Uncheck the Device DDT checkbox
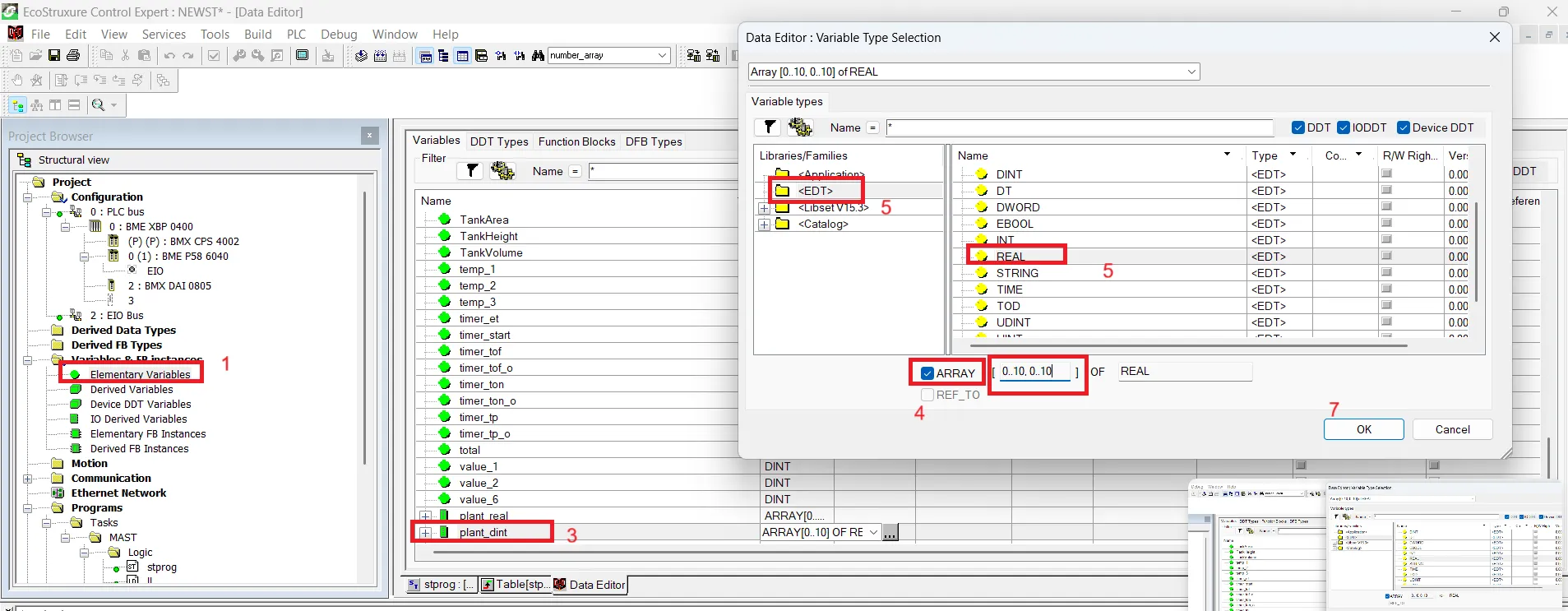This screenshot has height=611, width=1568. click(1404, 127)
